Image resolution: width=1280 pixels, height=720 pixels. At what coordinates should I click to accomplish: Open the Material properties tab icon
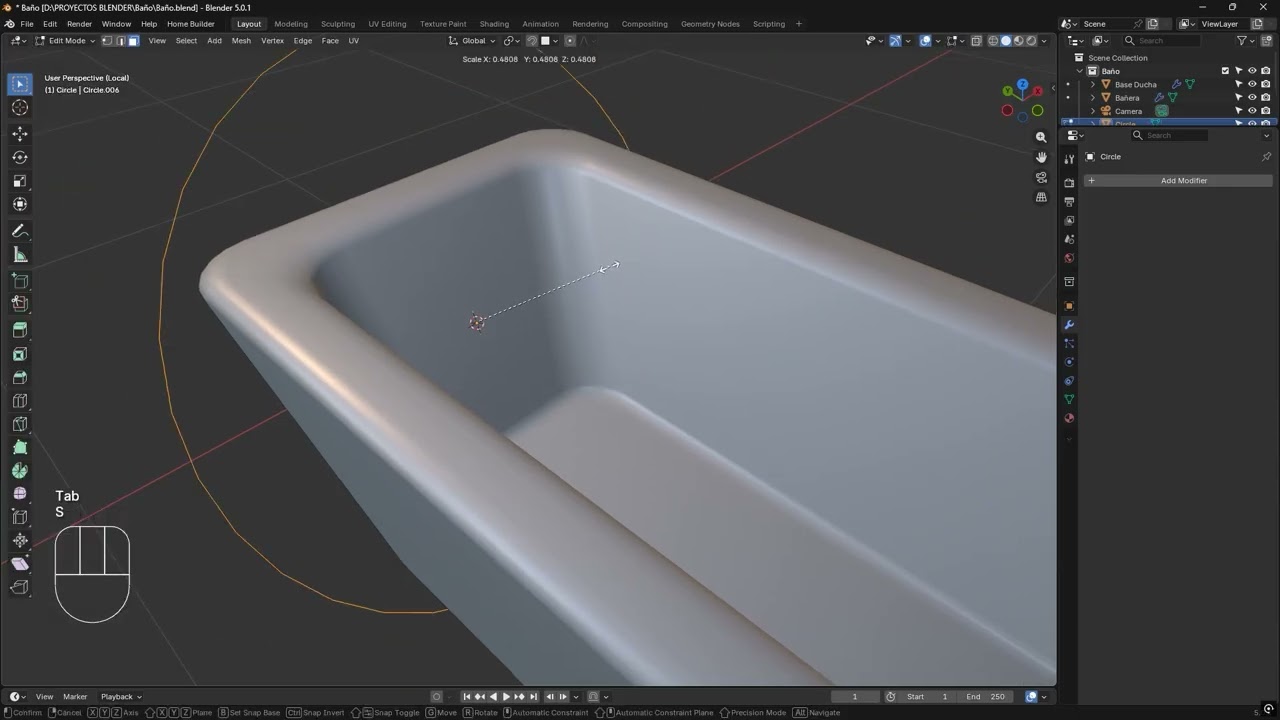point(1069,419)
